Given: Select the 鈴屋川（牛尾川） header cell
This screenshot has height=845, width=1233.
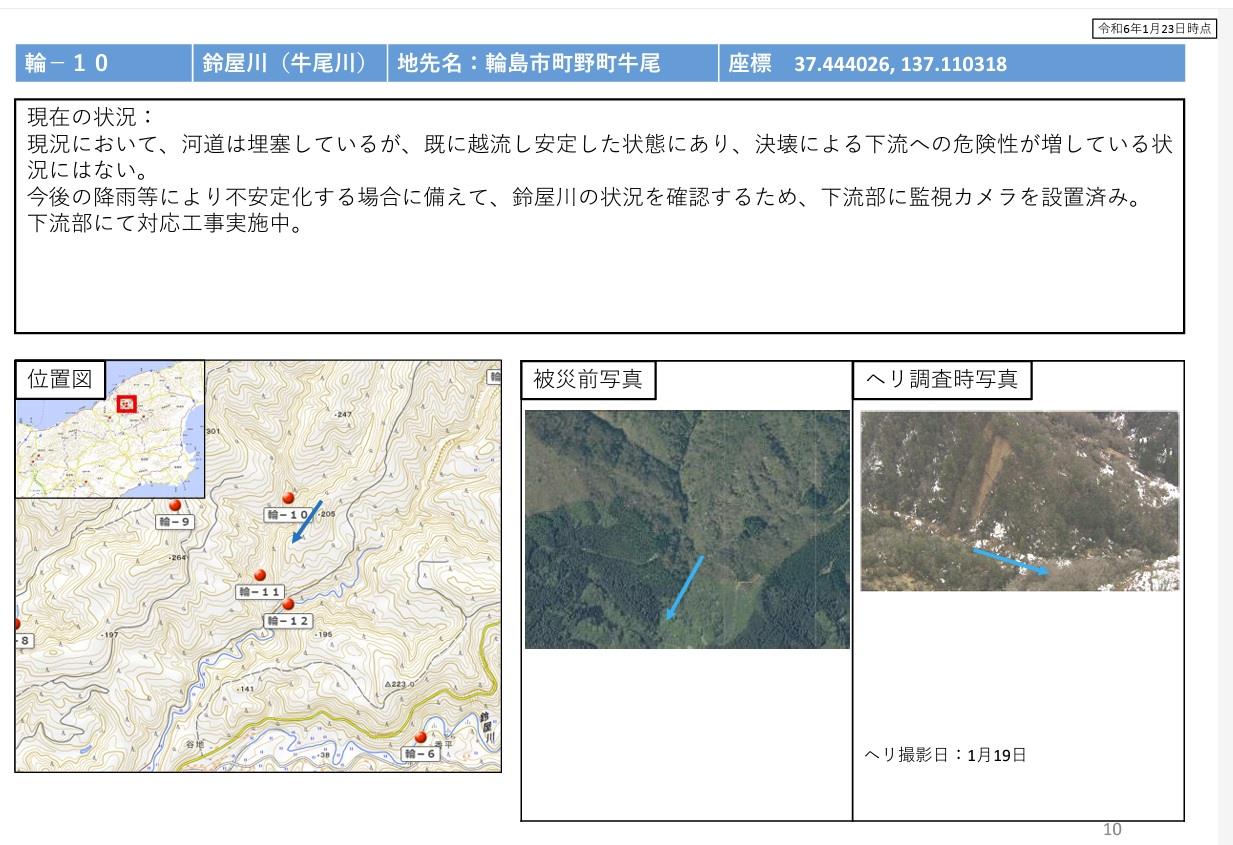Looking at the screenshot, I should point(289,64).
